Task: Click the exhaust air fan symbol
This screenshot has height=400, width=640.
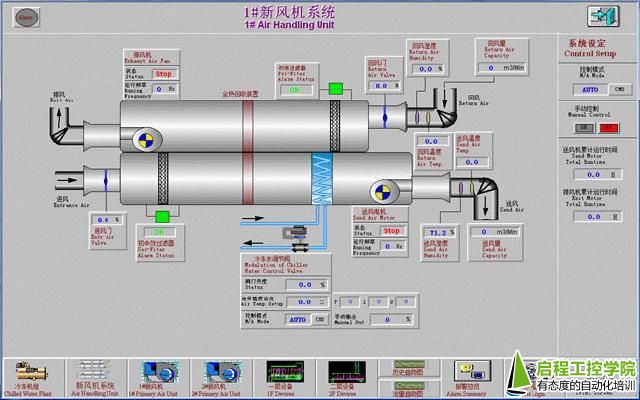Action: [146, 137]
